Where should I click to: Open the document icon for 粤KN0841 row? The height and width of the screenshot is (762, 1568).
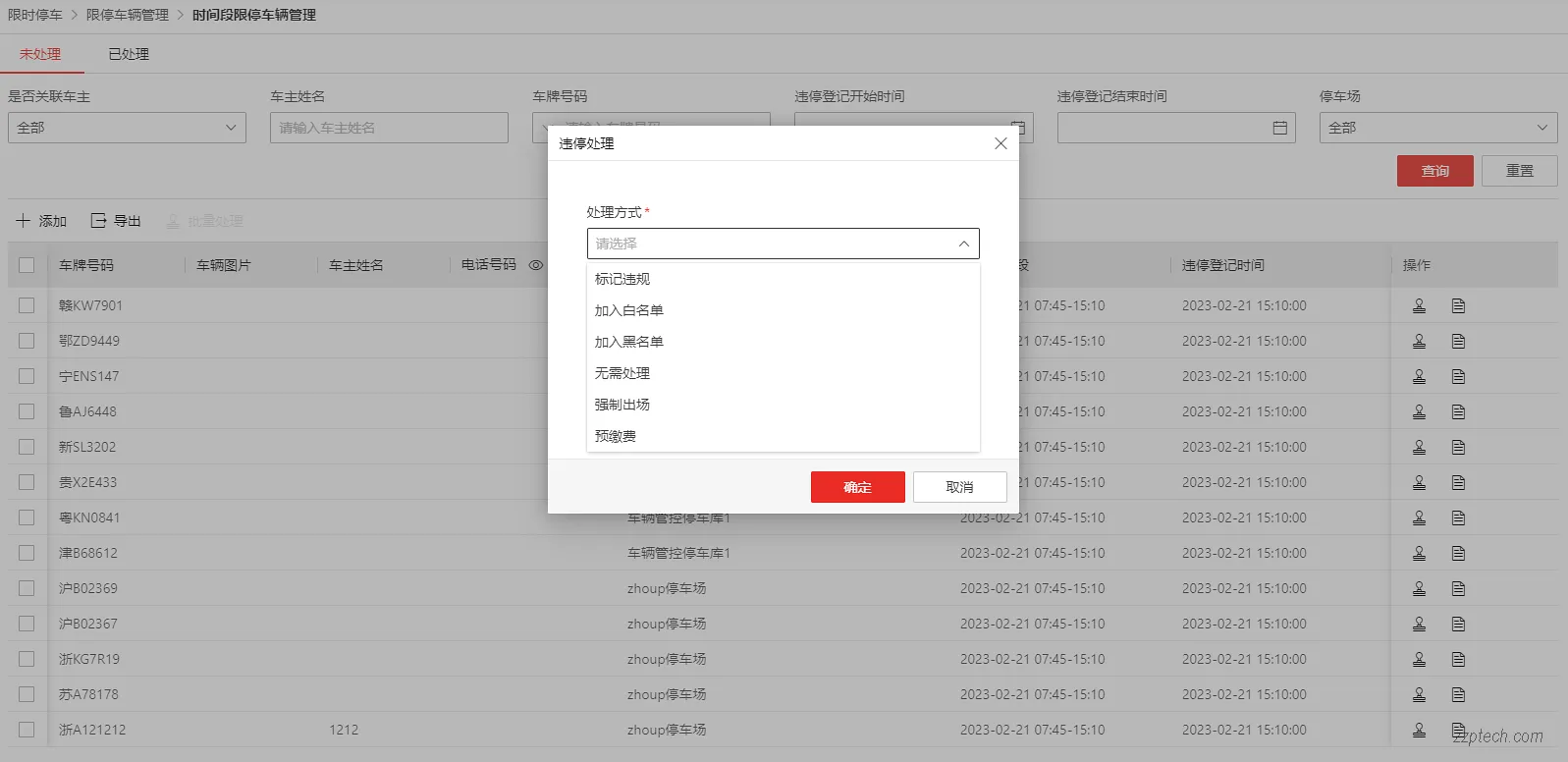tap(1458, 517)
